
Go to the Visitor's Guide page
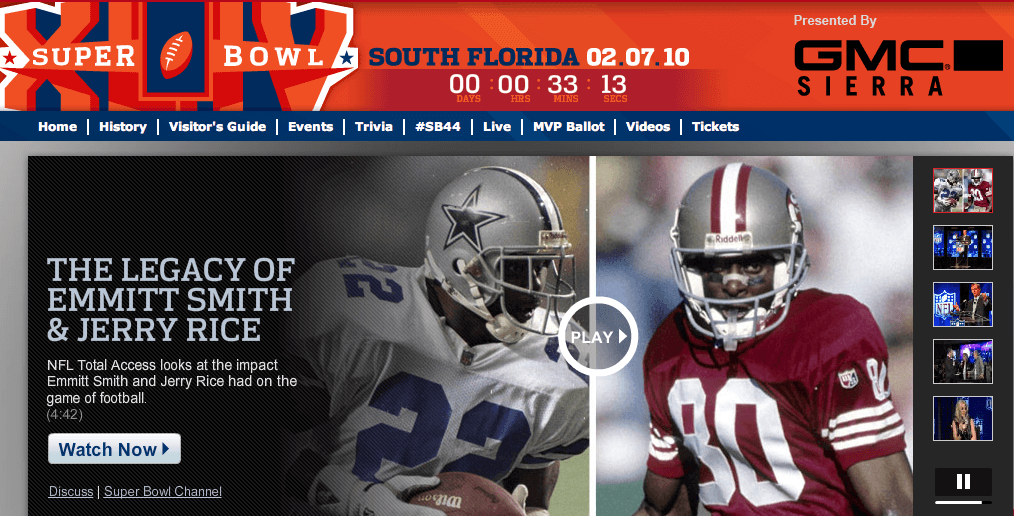217,127
